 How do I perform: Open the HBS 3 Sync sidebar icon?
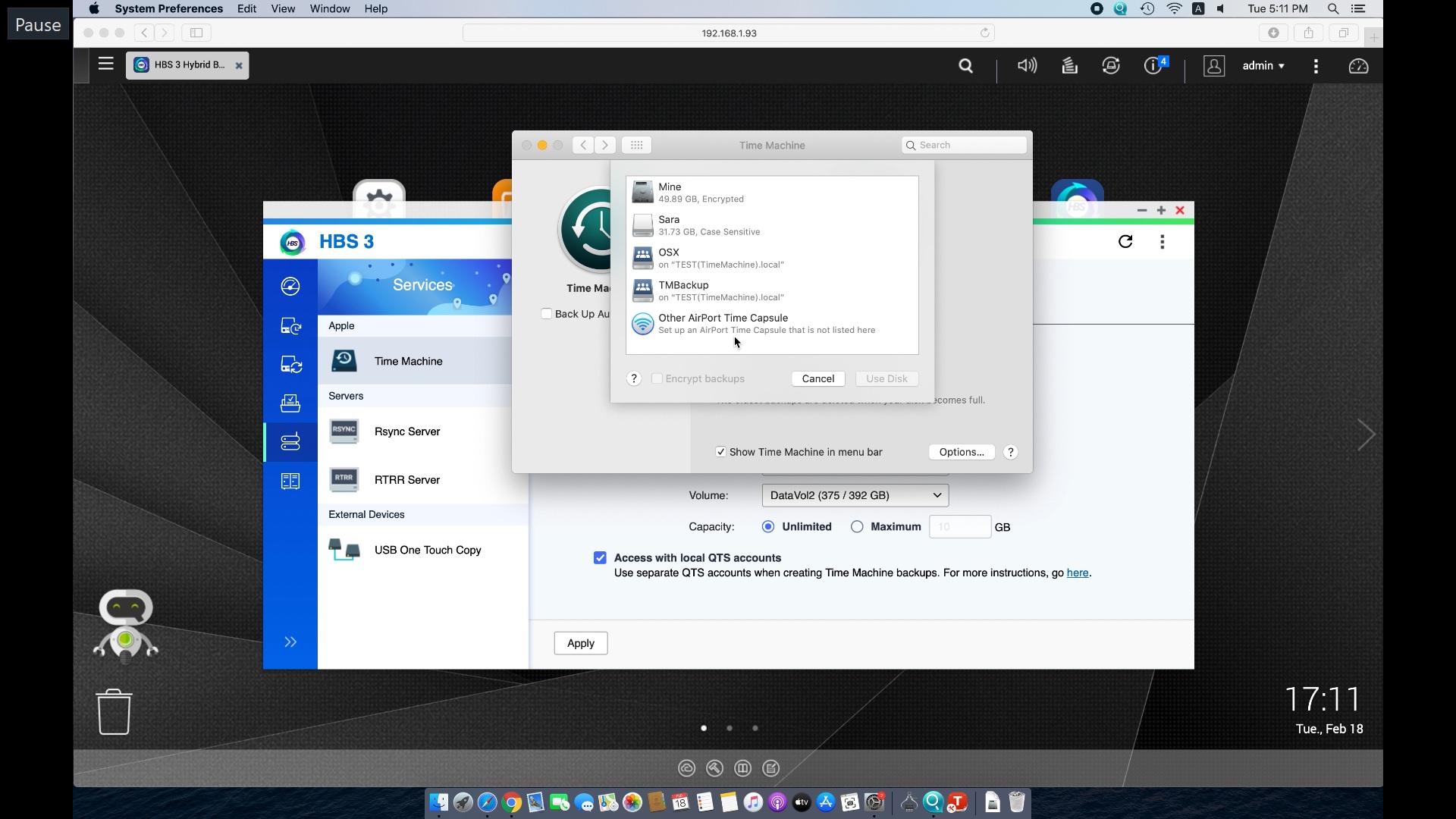(x=290, y=365)
